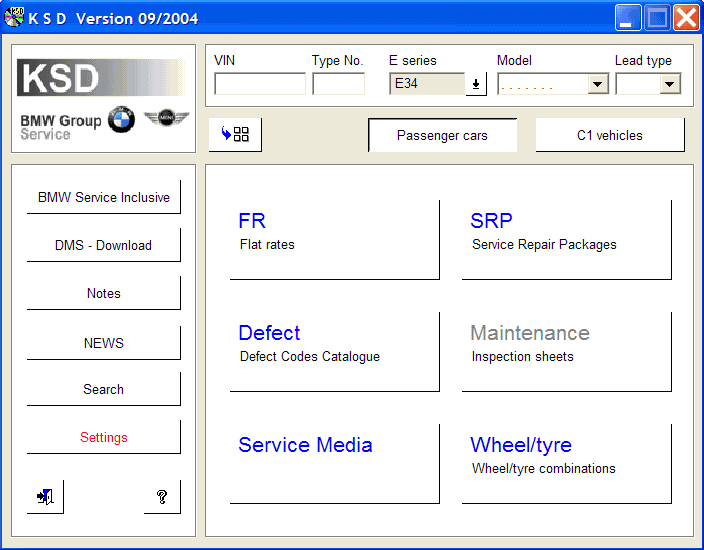
Task: Click the E series download arrow button
Action: pos(476,84)
